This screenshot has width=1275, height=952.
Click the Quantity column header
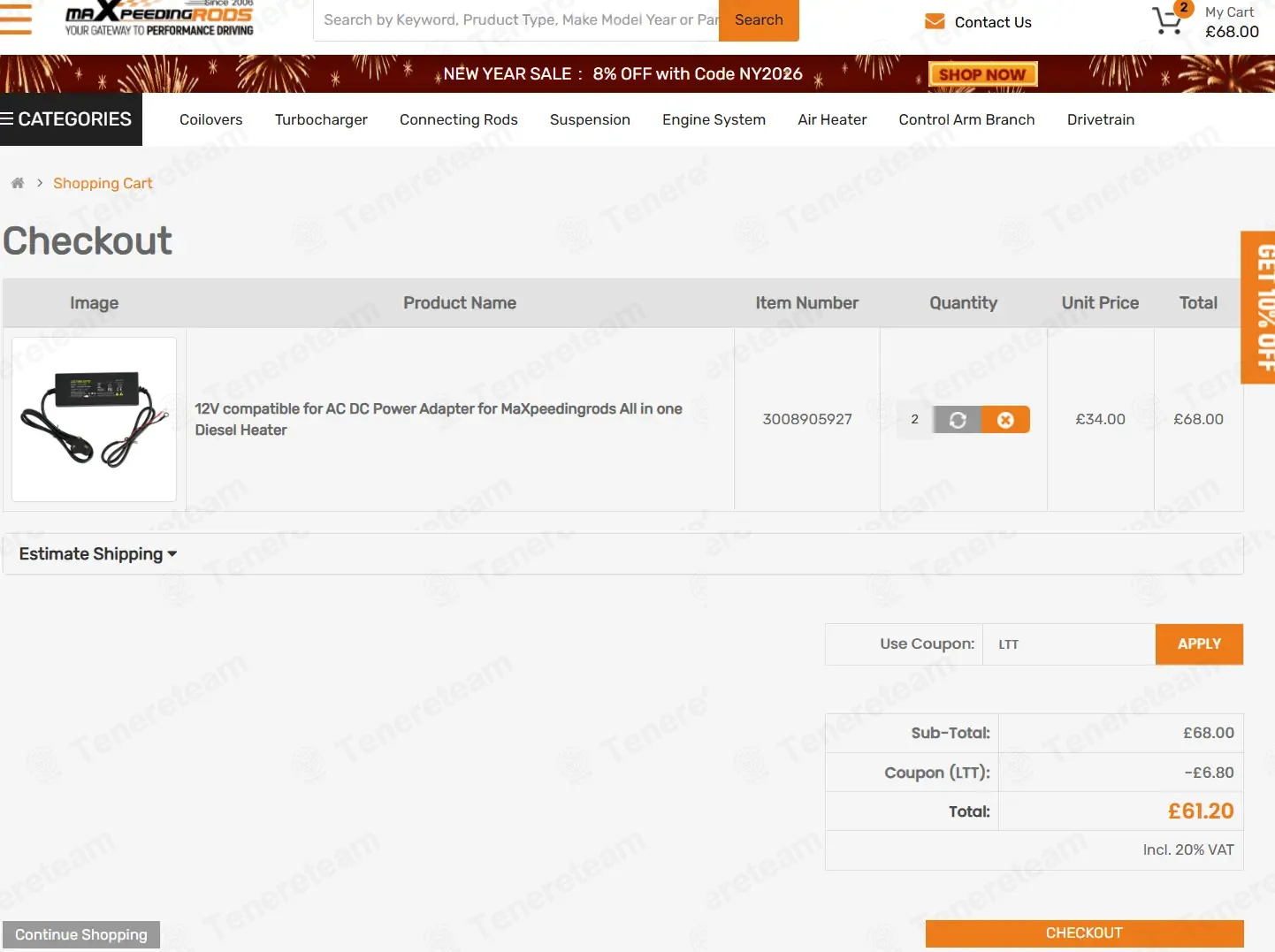pos(963,303)
